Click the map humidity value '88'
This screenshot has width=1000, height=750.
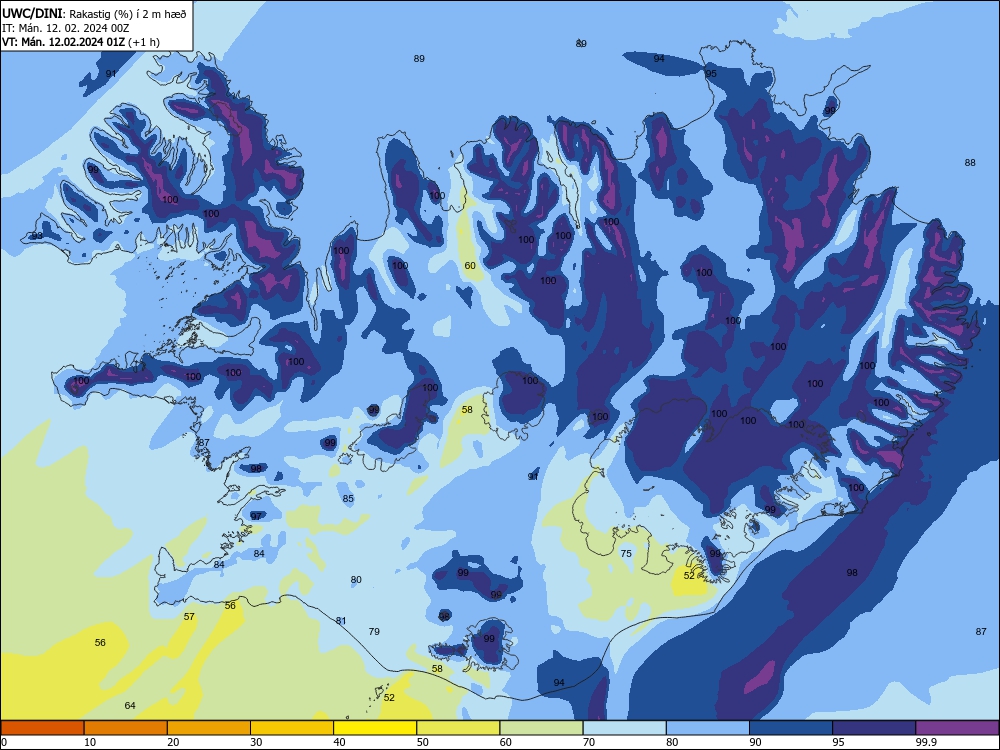click(970, 163)
